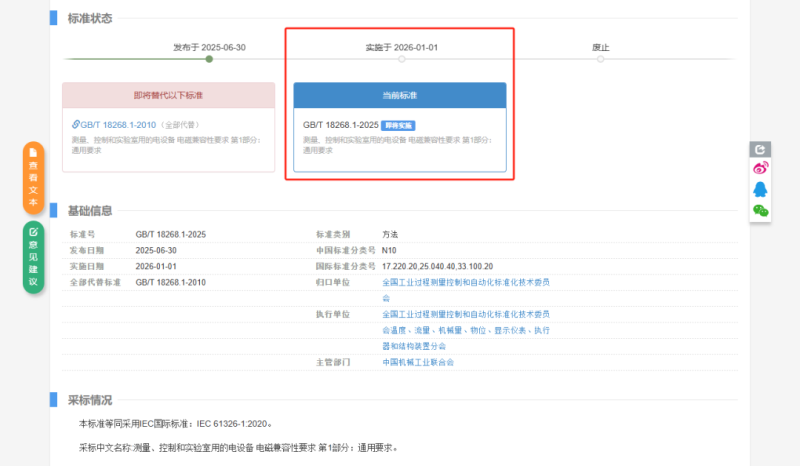Open the orange 查看文本 side button

pos(33,178)
